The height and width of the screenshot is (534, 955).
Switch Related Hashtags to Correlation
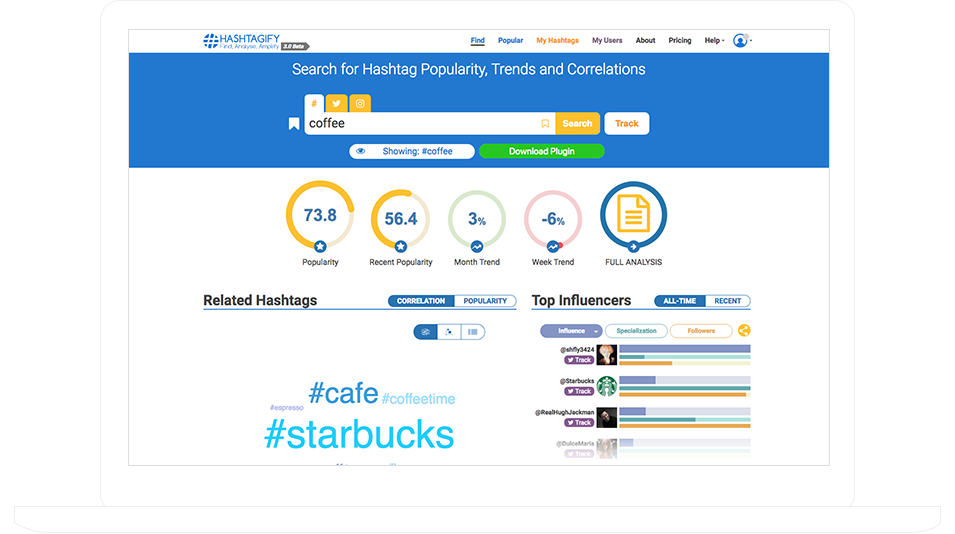421,301
